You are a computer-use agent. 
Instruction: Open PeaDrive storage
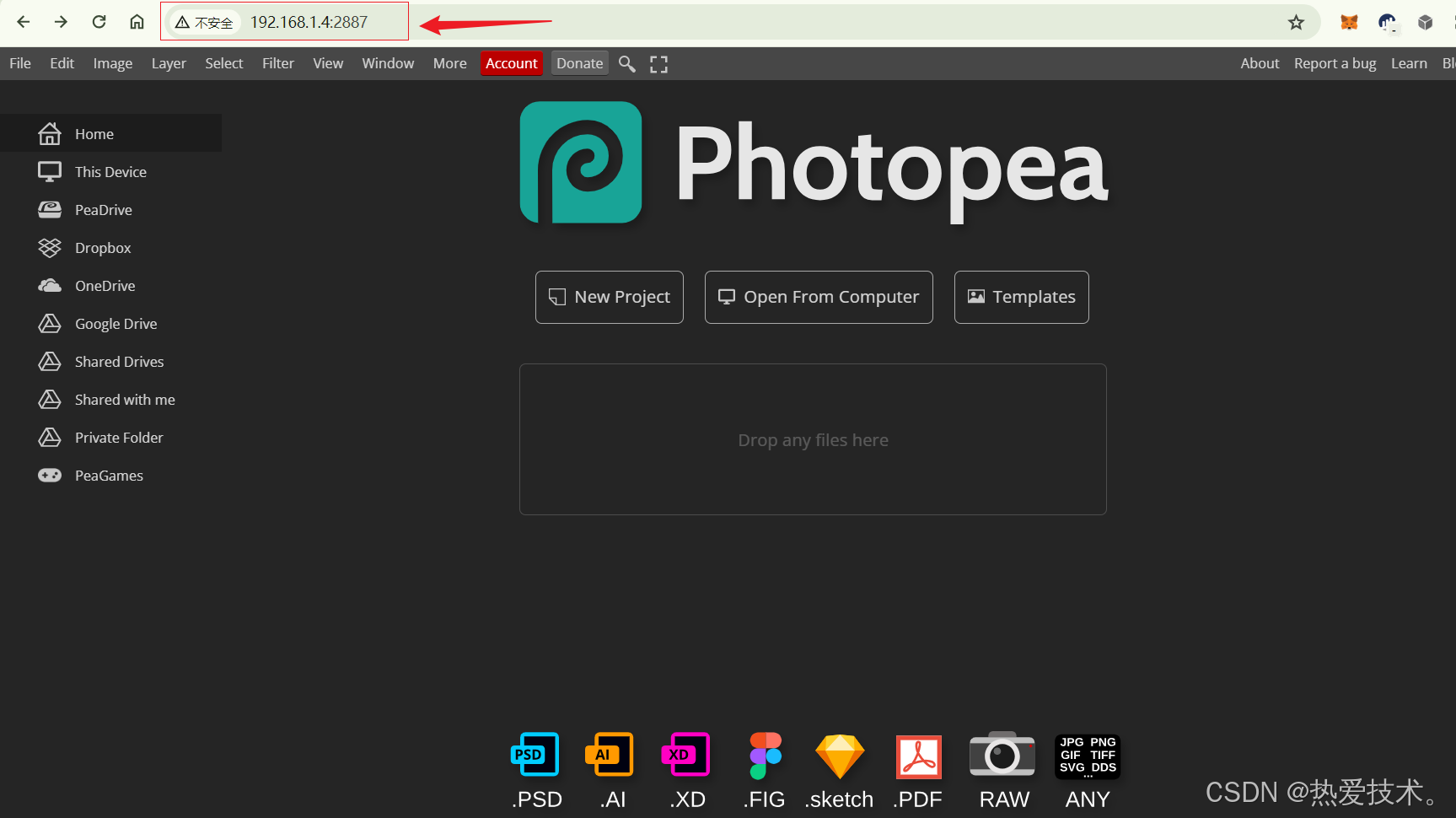(110, 209)
